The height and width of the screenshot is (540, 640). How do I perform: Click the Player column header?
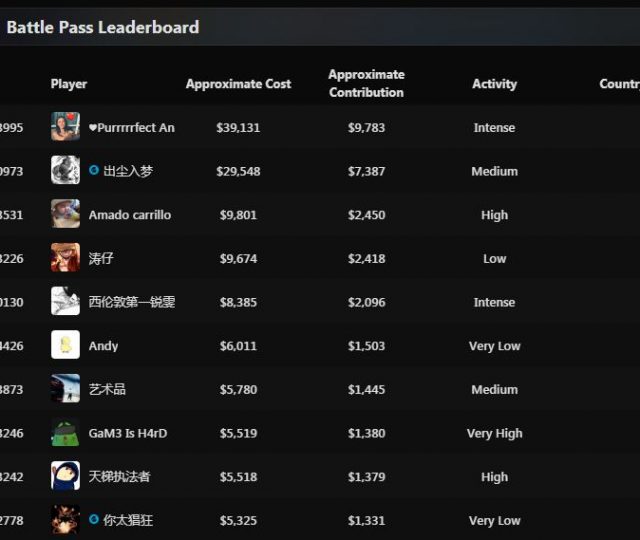click(x=69, y=84)
